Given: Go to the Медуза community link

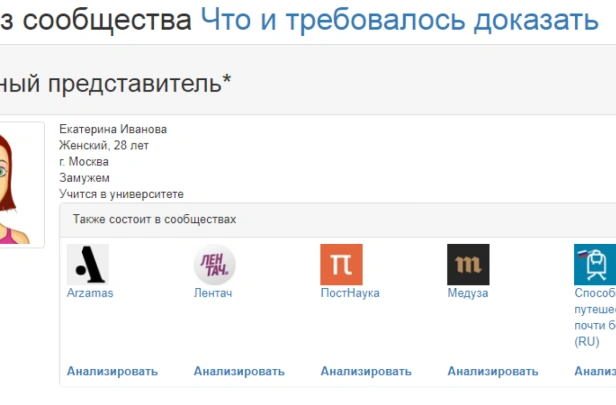Looking at the screenshot, I should click(x=468, y=293).
